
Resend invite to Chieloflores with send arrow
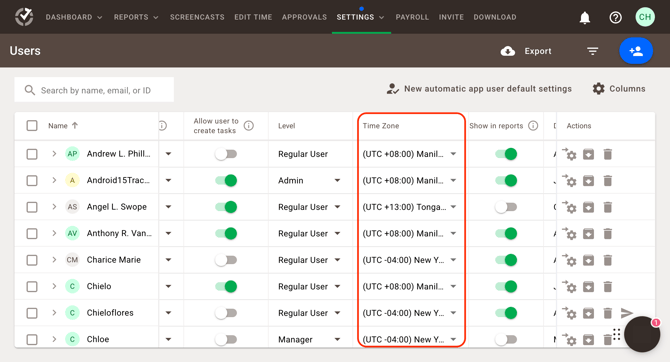(x=626, y=313)
